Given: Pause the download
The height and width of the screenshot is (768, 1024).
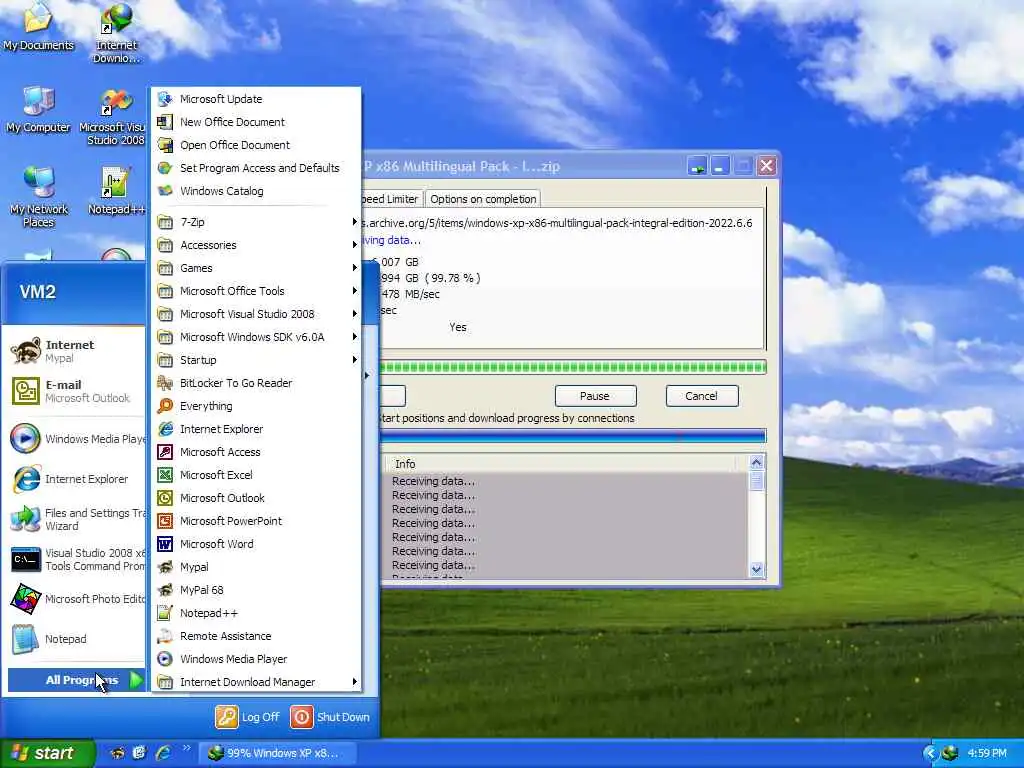Looking at the screenshot, I should pos(595,396).
